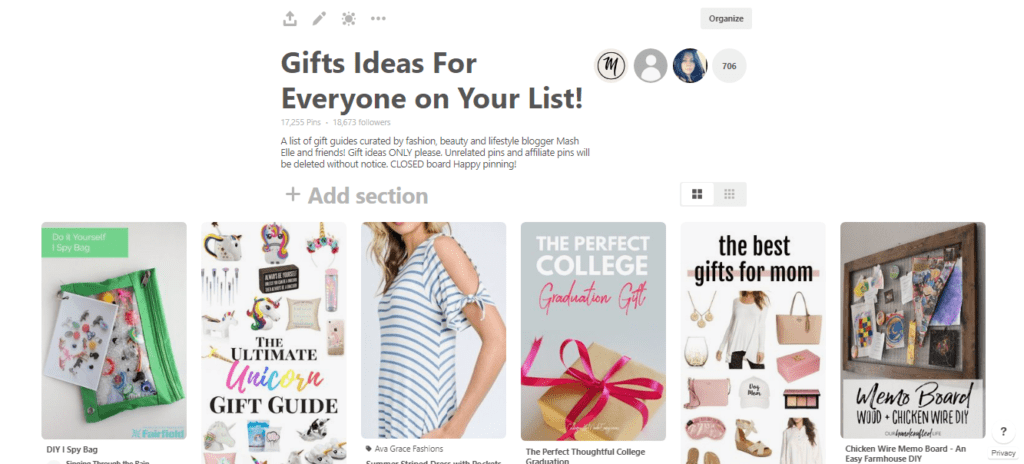
Task: Open the DIY I Spy Bag pin
Action: tap(114, 331)
